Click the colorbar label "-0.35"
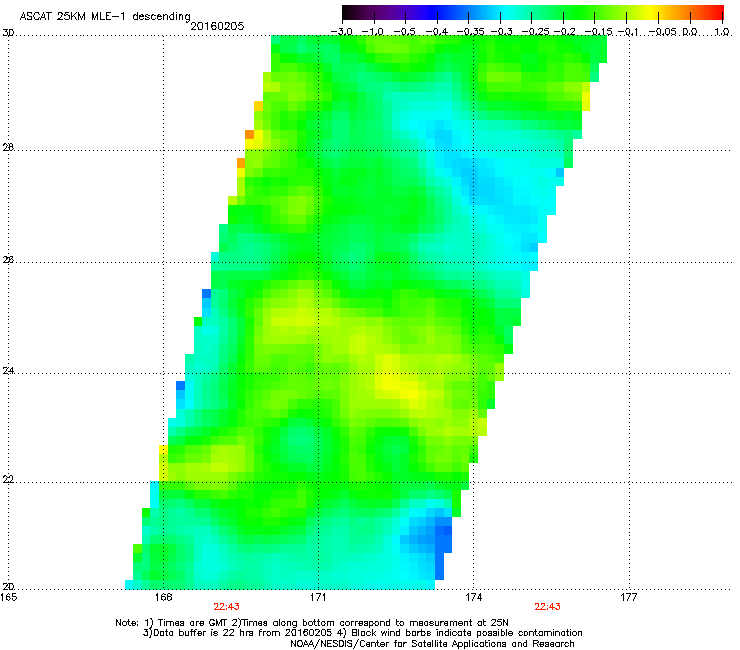The image size is (740, 650). (x=471, y=32)
